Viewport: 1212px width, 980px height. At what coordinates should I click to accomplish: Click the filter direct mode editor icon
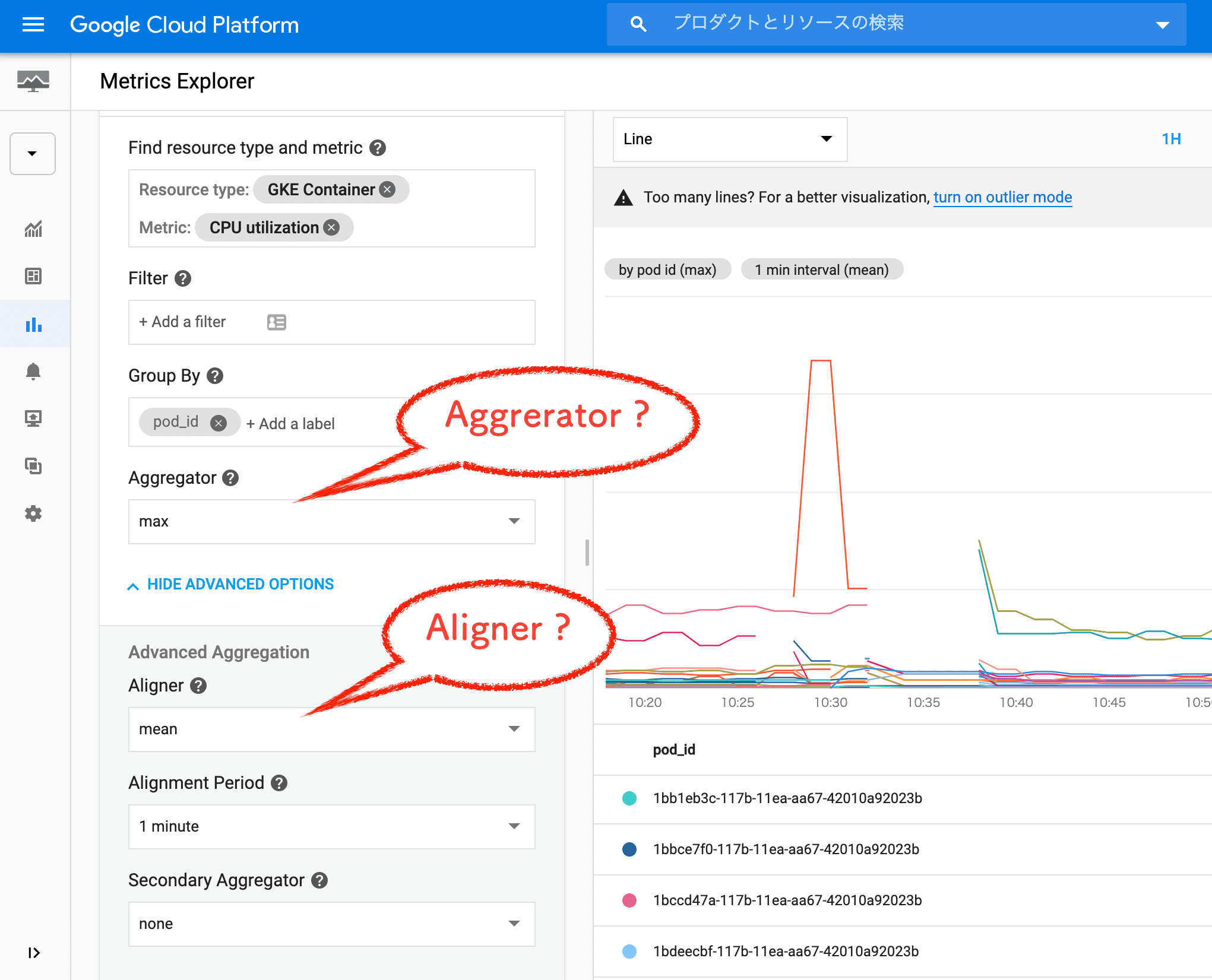(x=277, y=322)
